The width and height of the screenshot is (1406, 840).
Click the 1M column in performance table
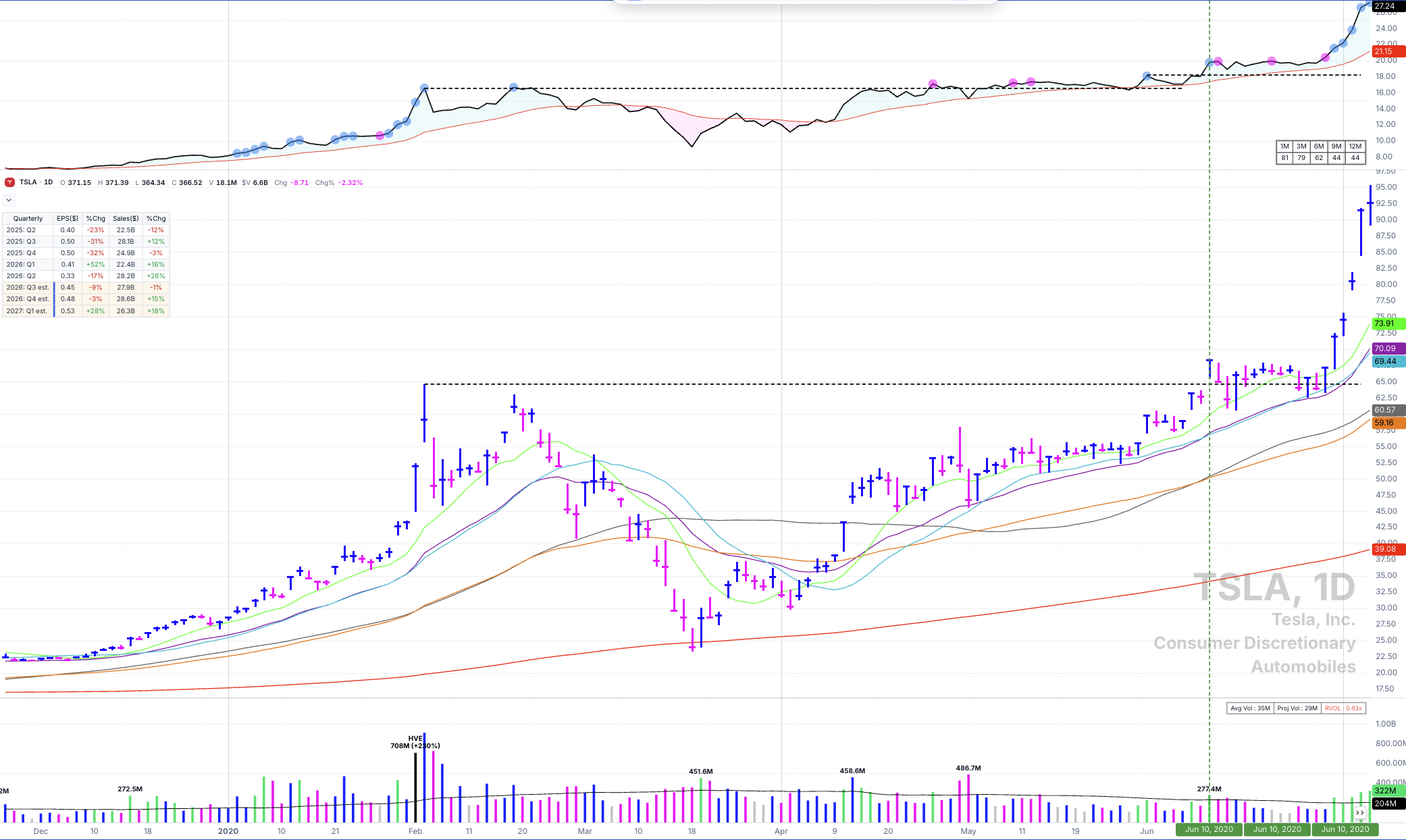(x=1284, y=147)
